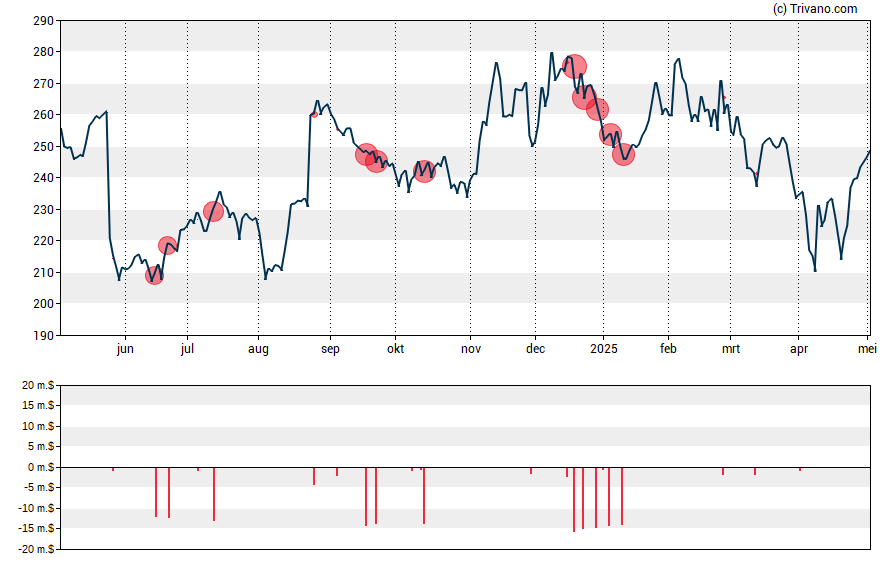Select the 280 price axis label
This screenshot has width=888, height=565.
coord(44,52)
